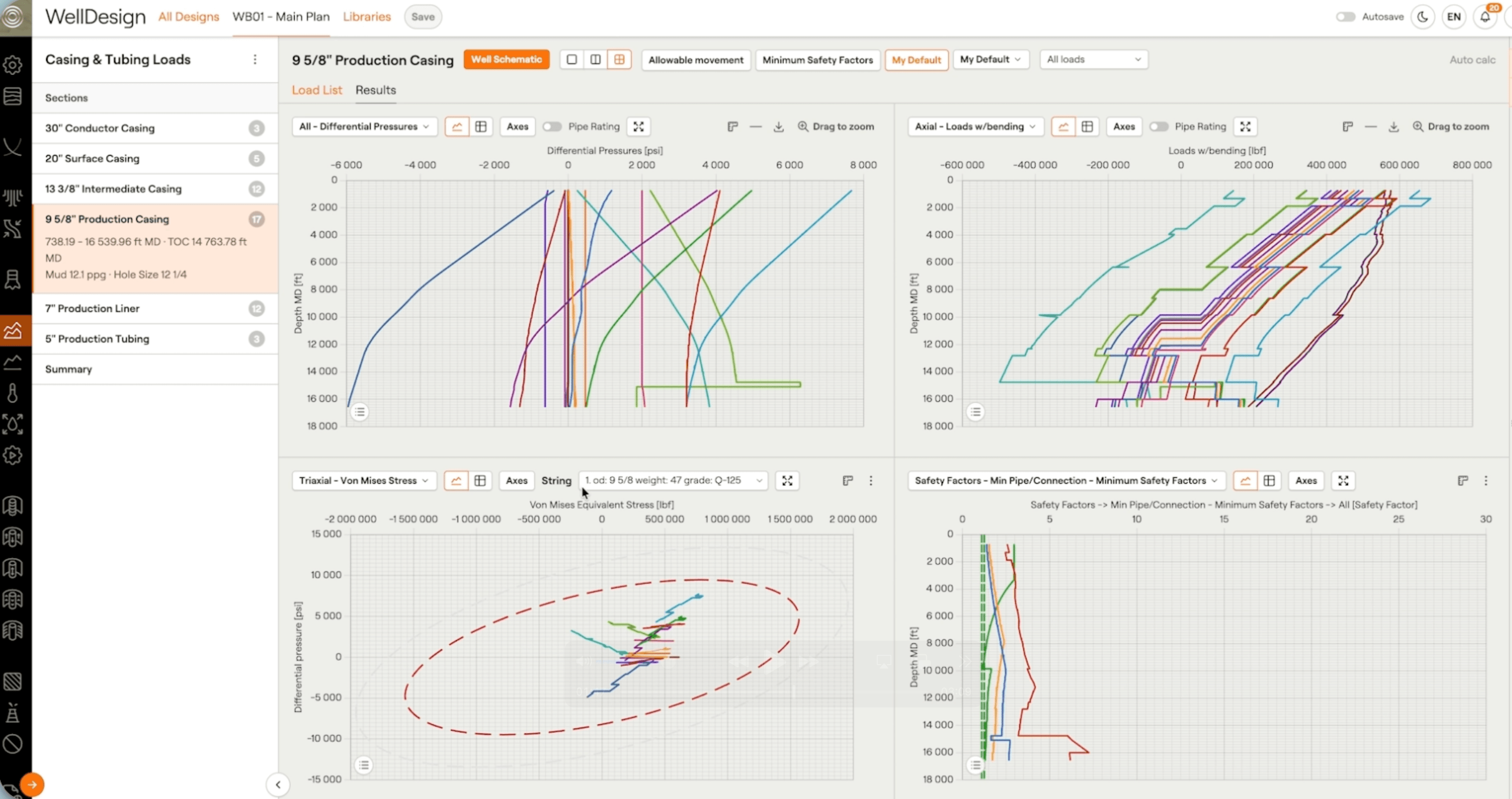Download the Axial Loads chart

pyautogui.click(x=1394, y=126)
